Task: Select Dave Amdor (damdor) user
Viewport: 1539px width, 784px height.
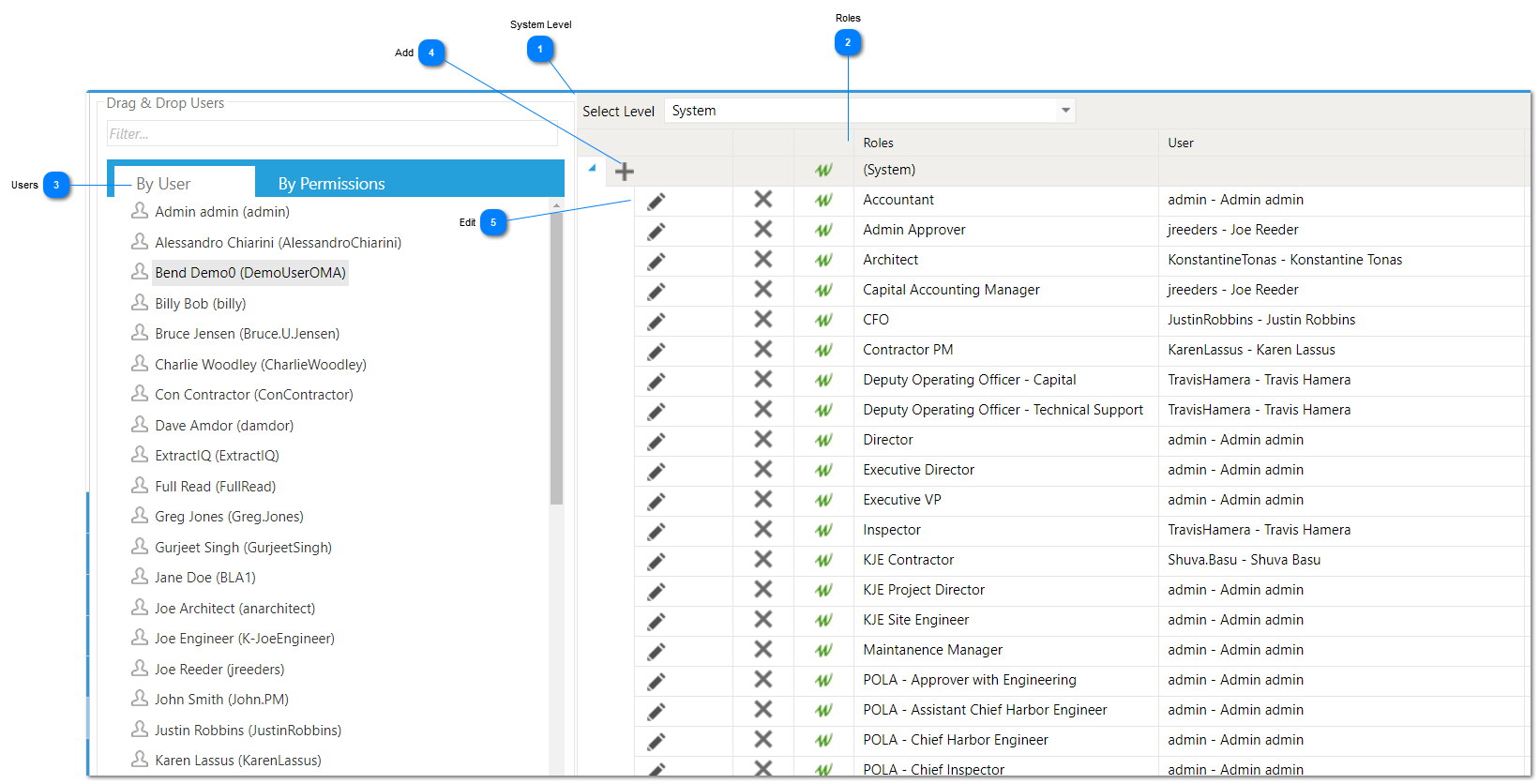Action: click(x=224, y=426)
